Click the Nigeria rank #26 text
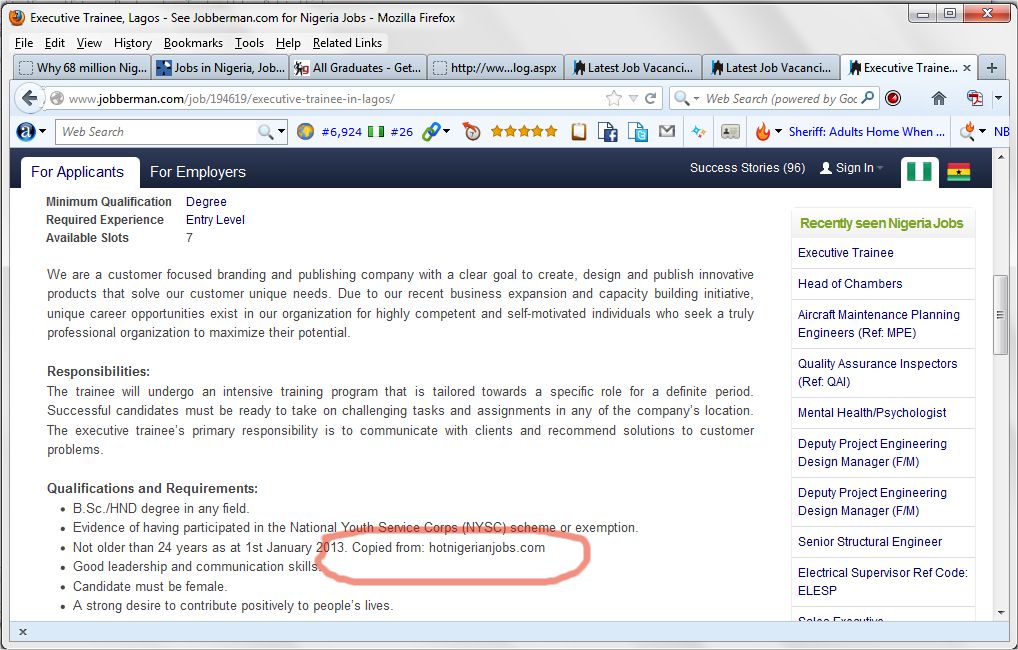 pos(402,132)
